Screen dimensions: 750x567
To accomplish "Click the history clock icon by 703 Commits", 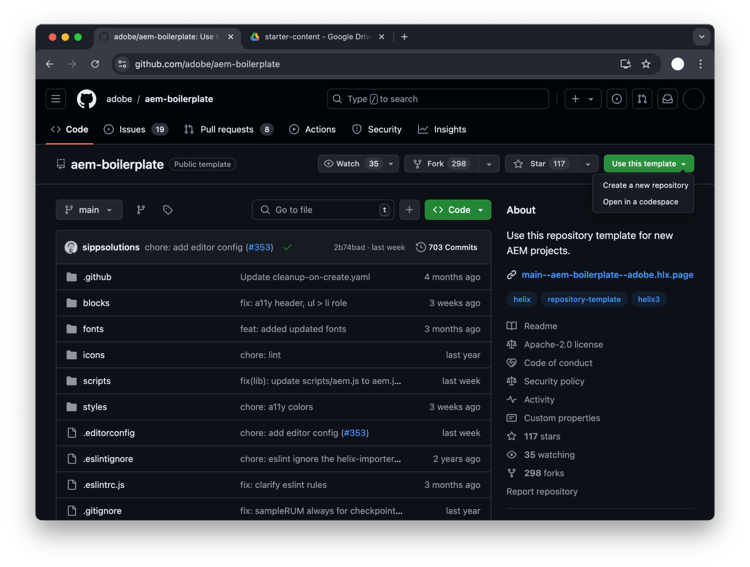I will point(420,247).
